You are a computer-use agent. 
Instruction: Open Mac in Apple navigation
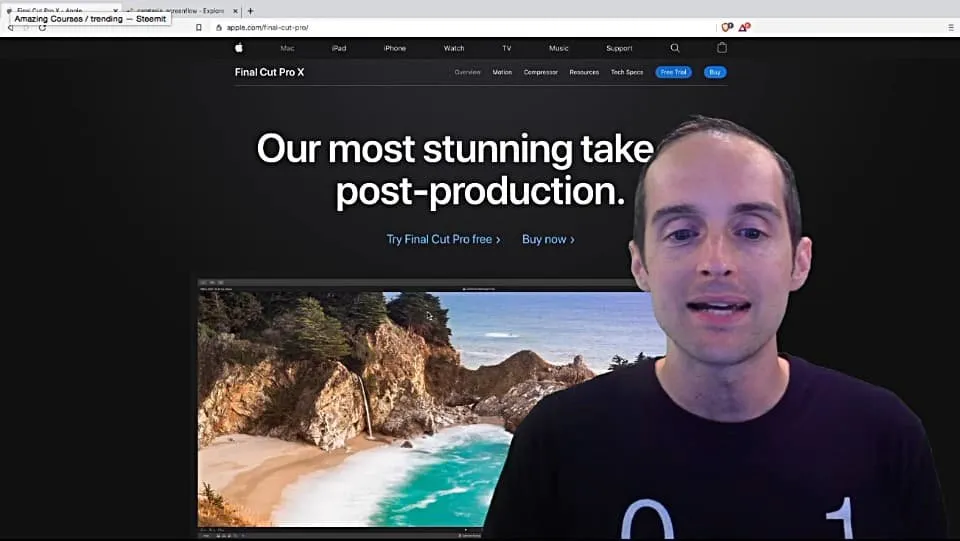(287, 48)
